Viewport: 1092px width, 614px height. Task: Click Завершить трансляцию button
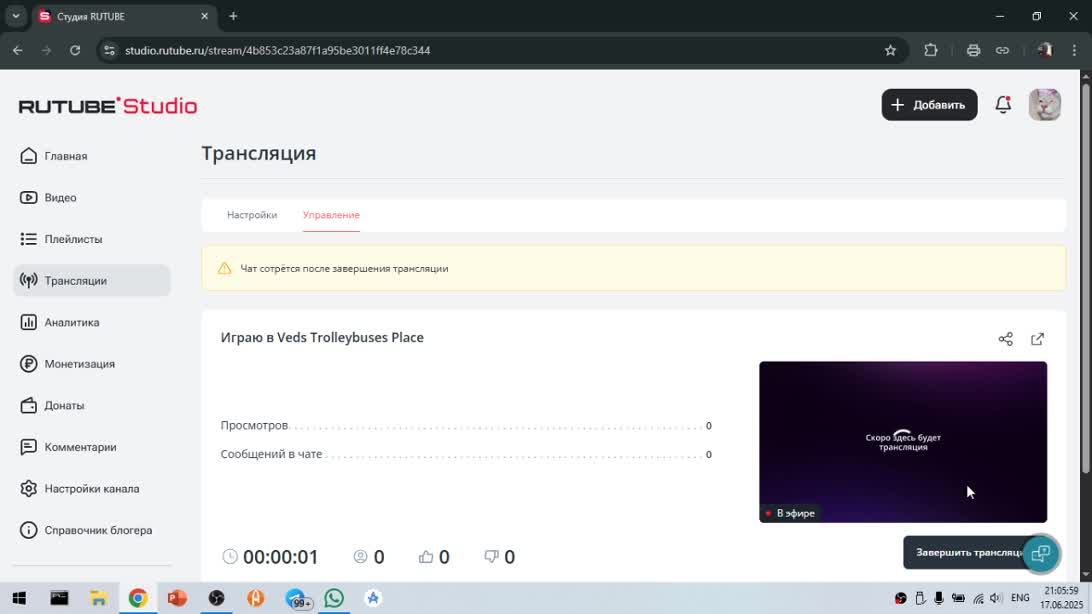pos(965,552)
